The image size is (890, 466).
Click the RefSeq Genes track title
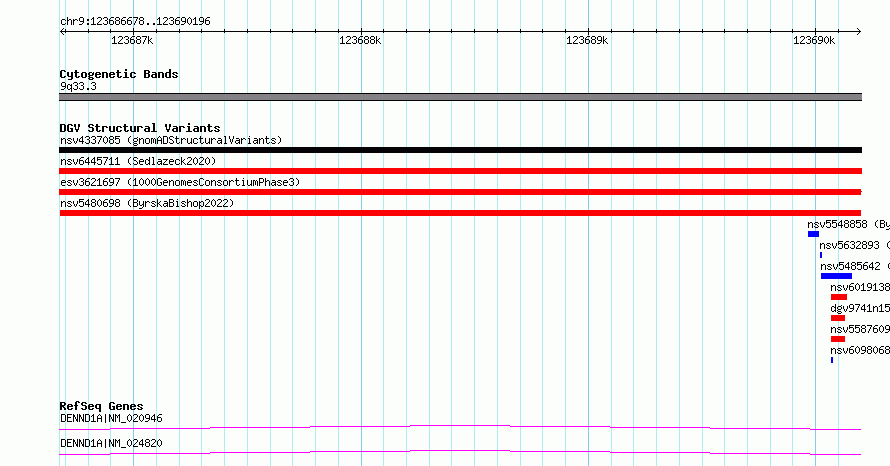tap(101, 406)
